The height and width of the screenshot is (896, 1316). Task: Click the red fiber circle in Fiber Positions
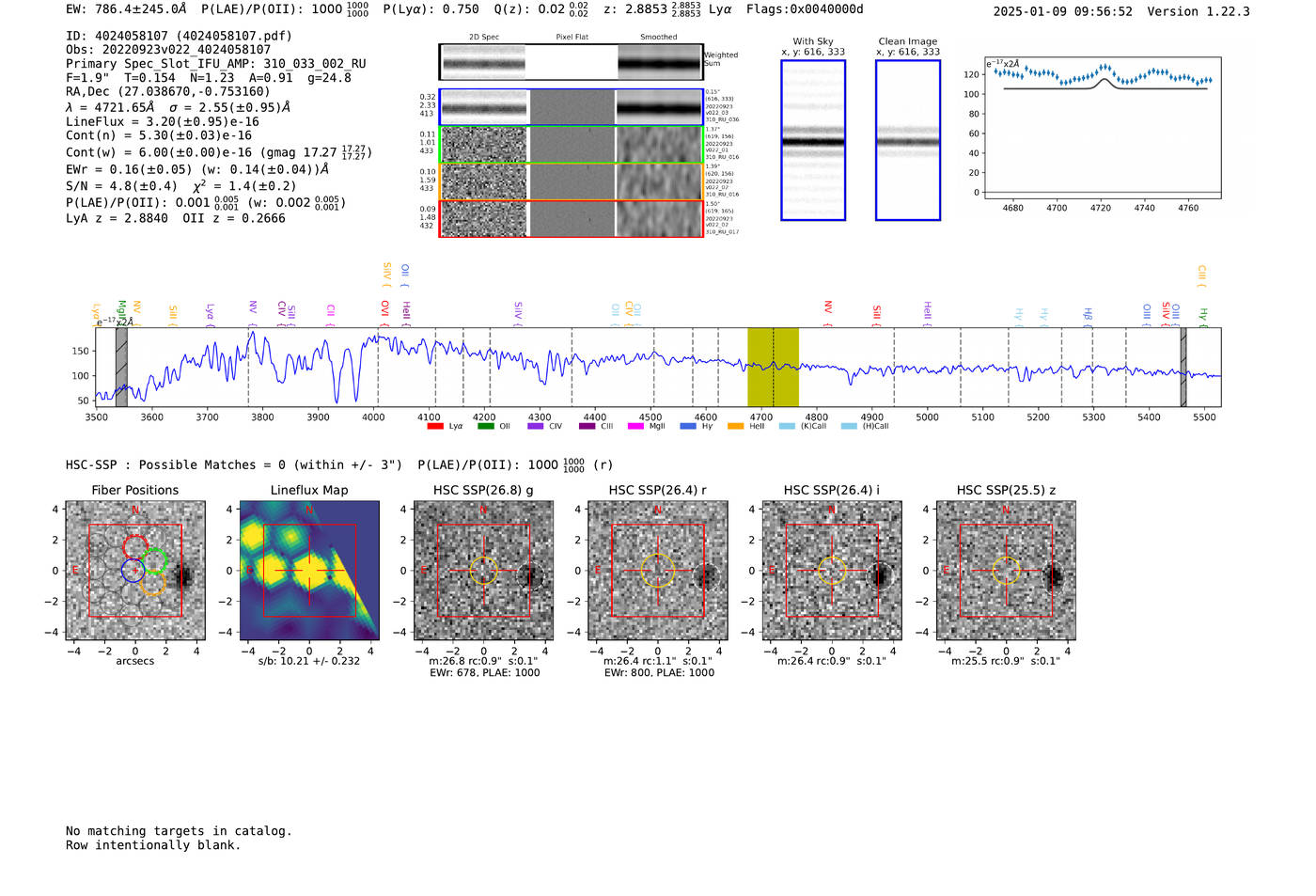pos(135,546)
